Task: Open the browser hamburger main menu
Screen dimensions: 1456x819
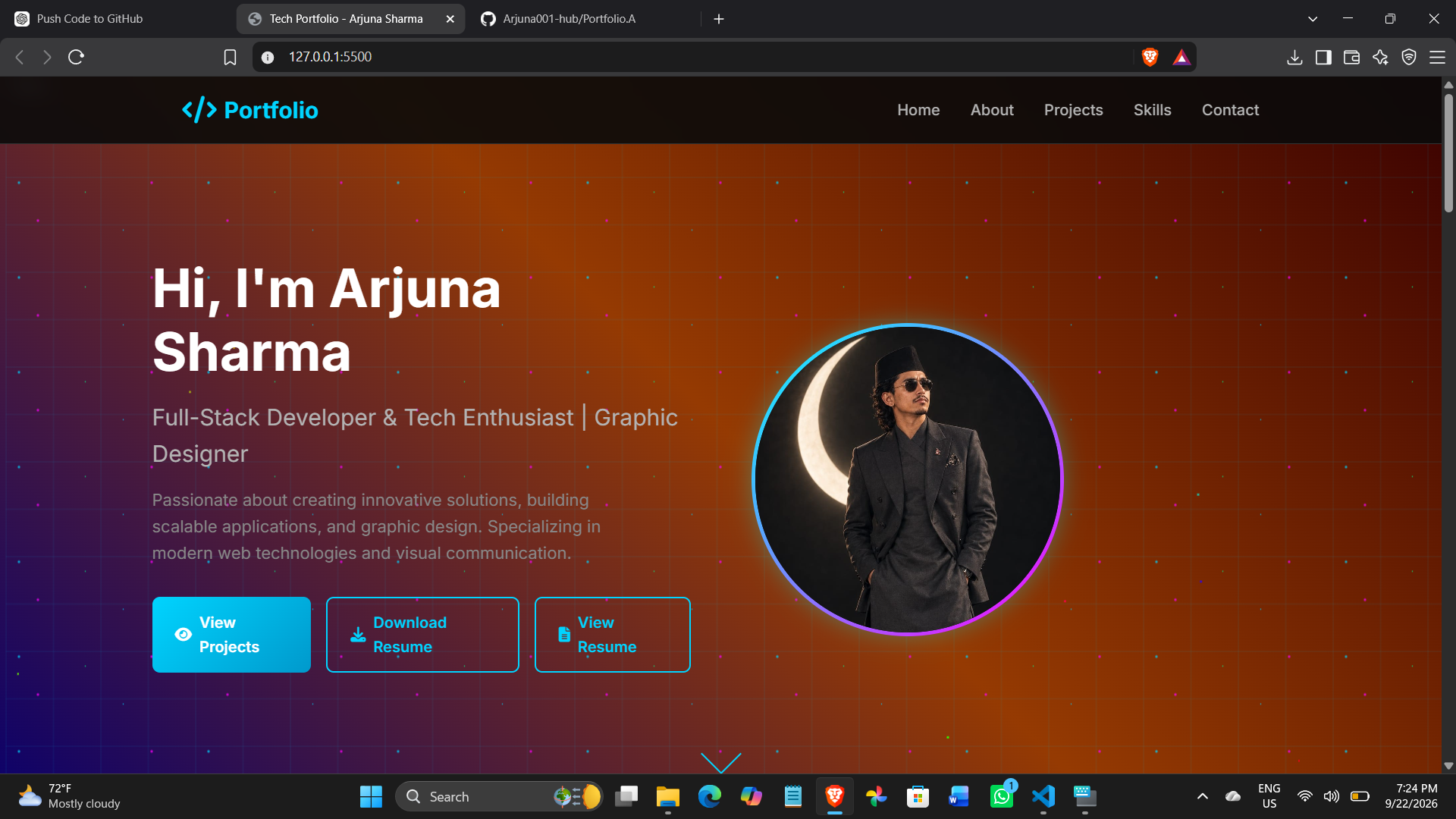Action: [1437, 57]
